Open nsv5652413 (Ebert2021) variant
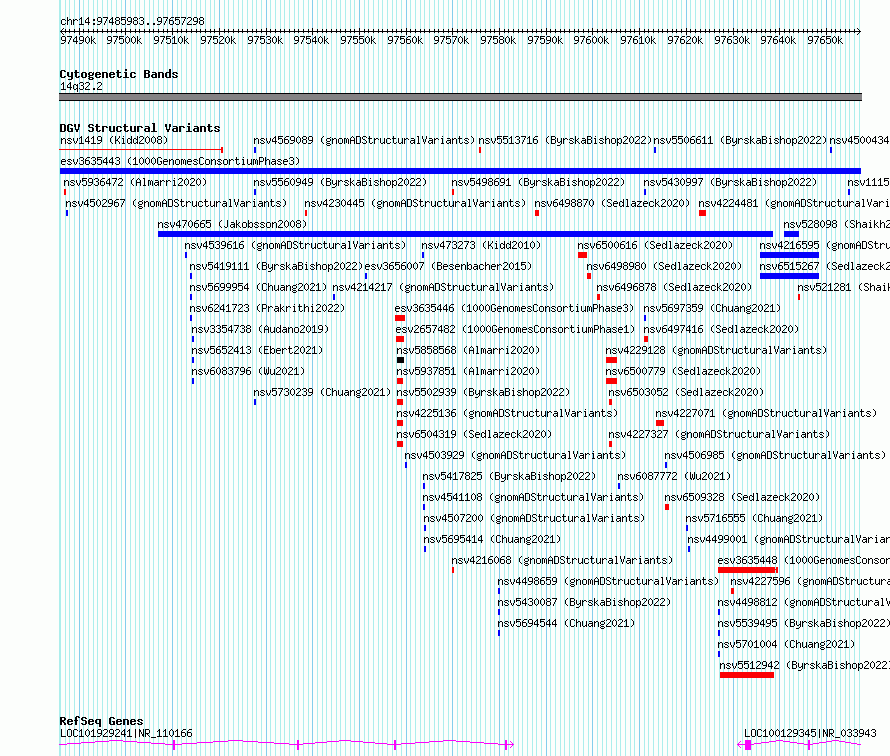This screenshot has width=890, height=756. pyautogui.click(x=257, y=350)
